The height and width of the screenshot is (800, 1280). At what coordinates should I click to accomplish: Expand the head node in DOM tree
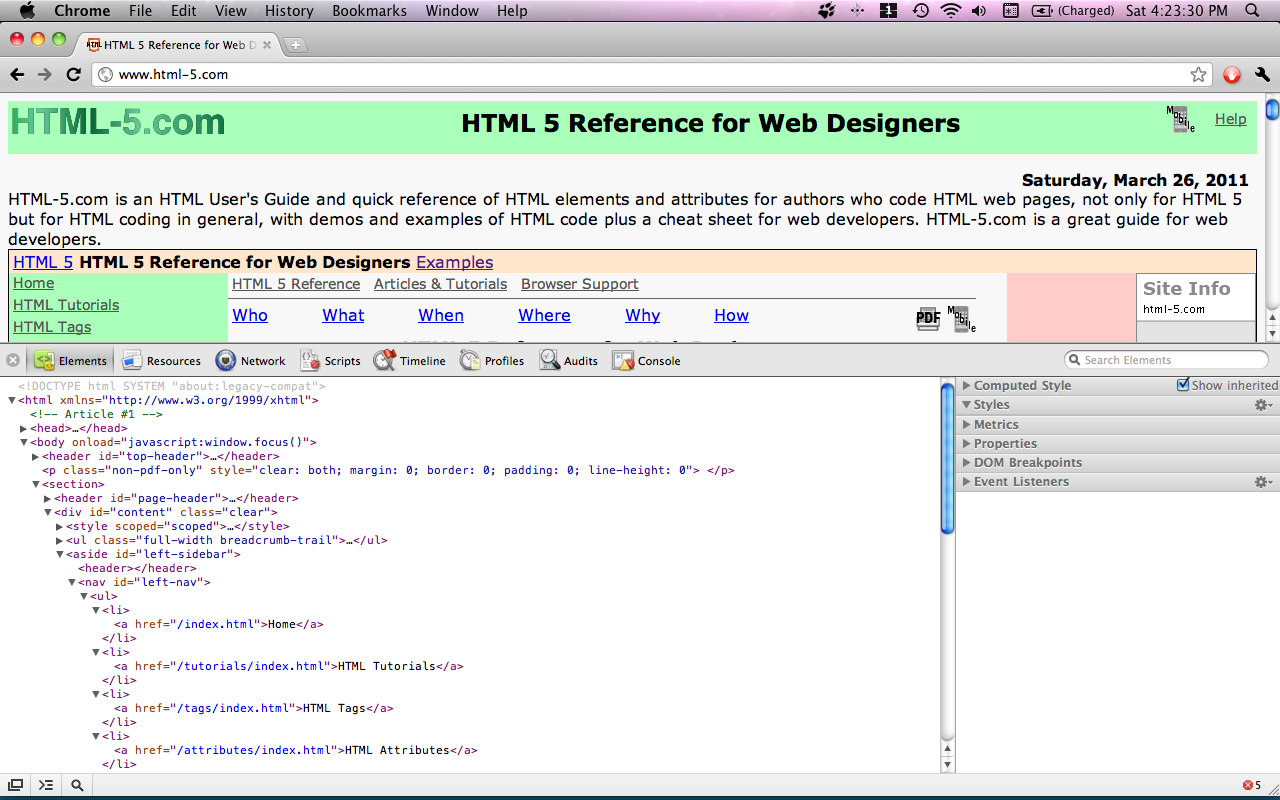[24, 428]
